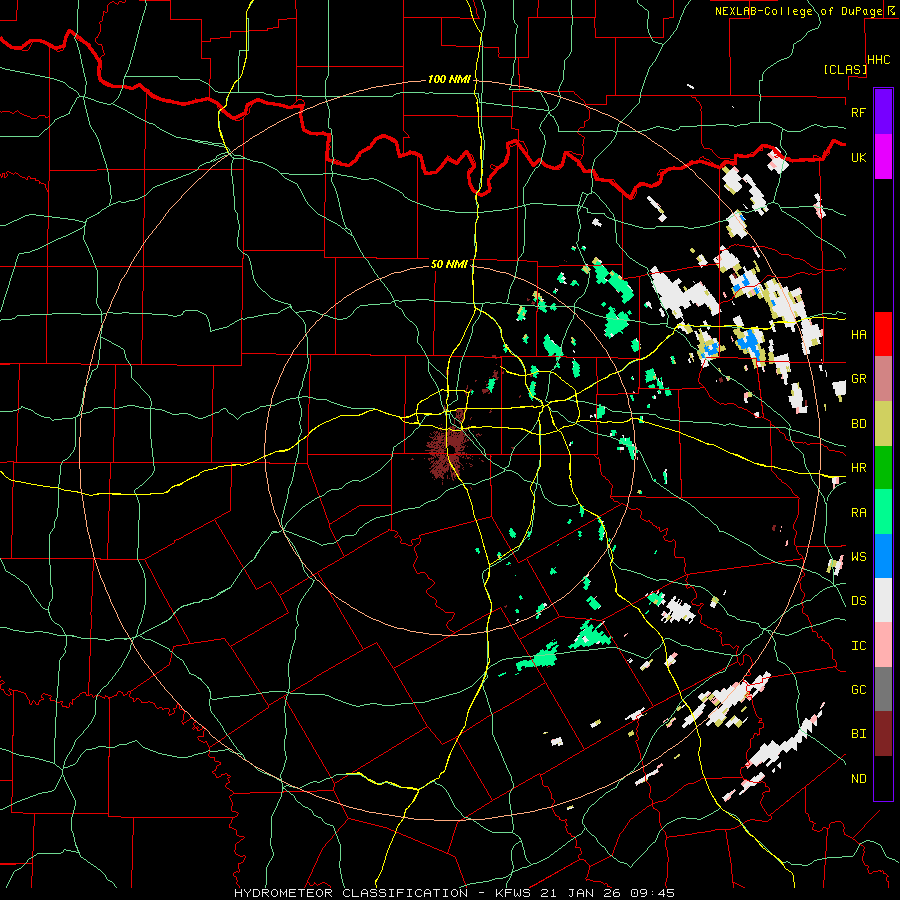
Task: Click the red HA hail legend swatch
Action: [x=883, y=334]
